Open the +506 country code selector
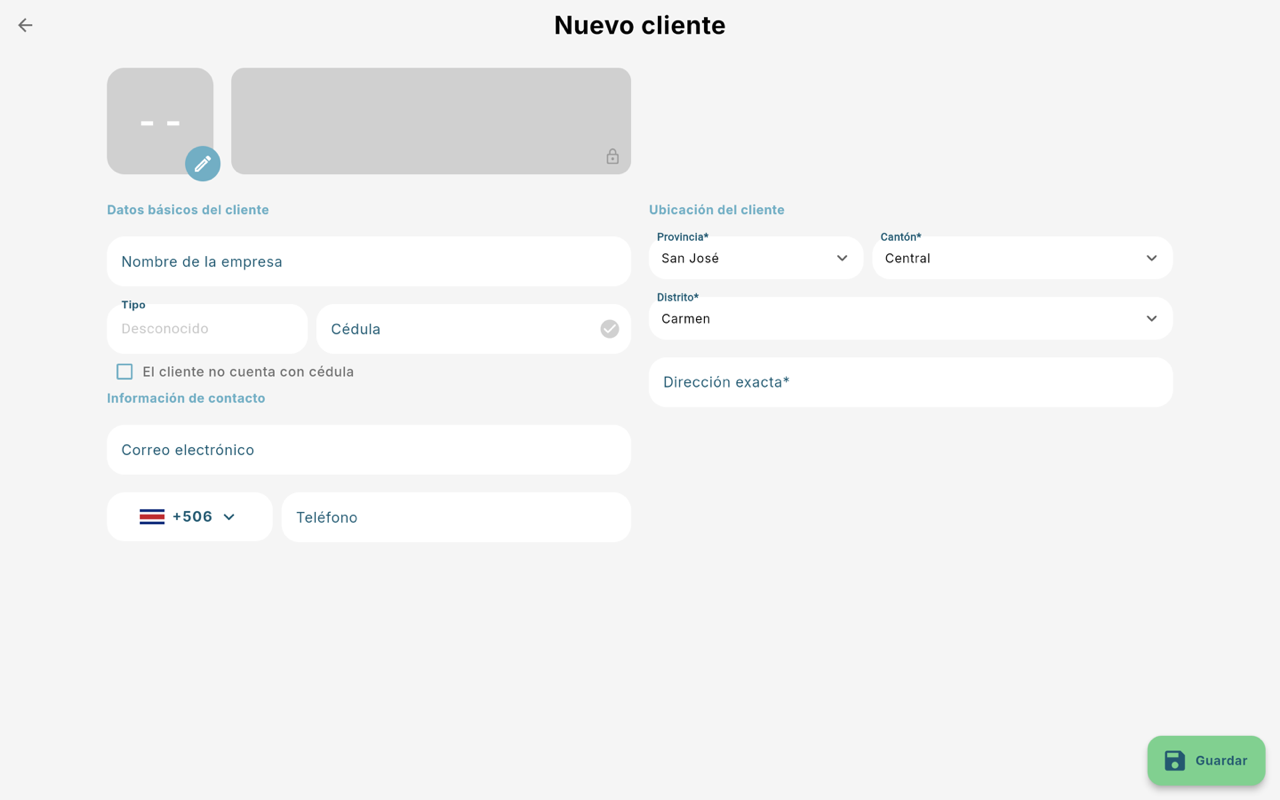 coord(190,517)
